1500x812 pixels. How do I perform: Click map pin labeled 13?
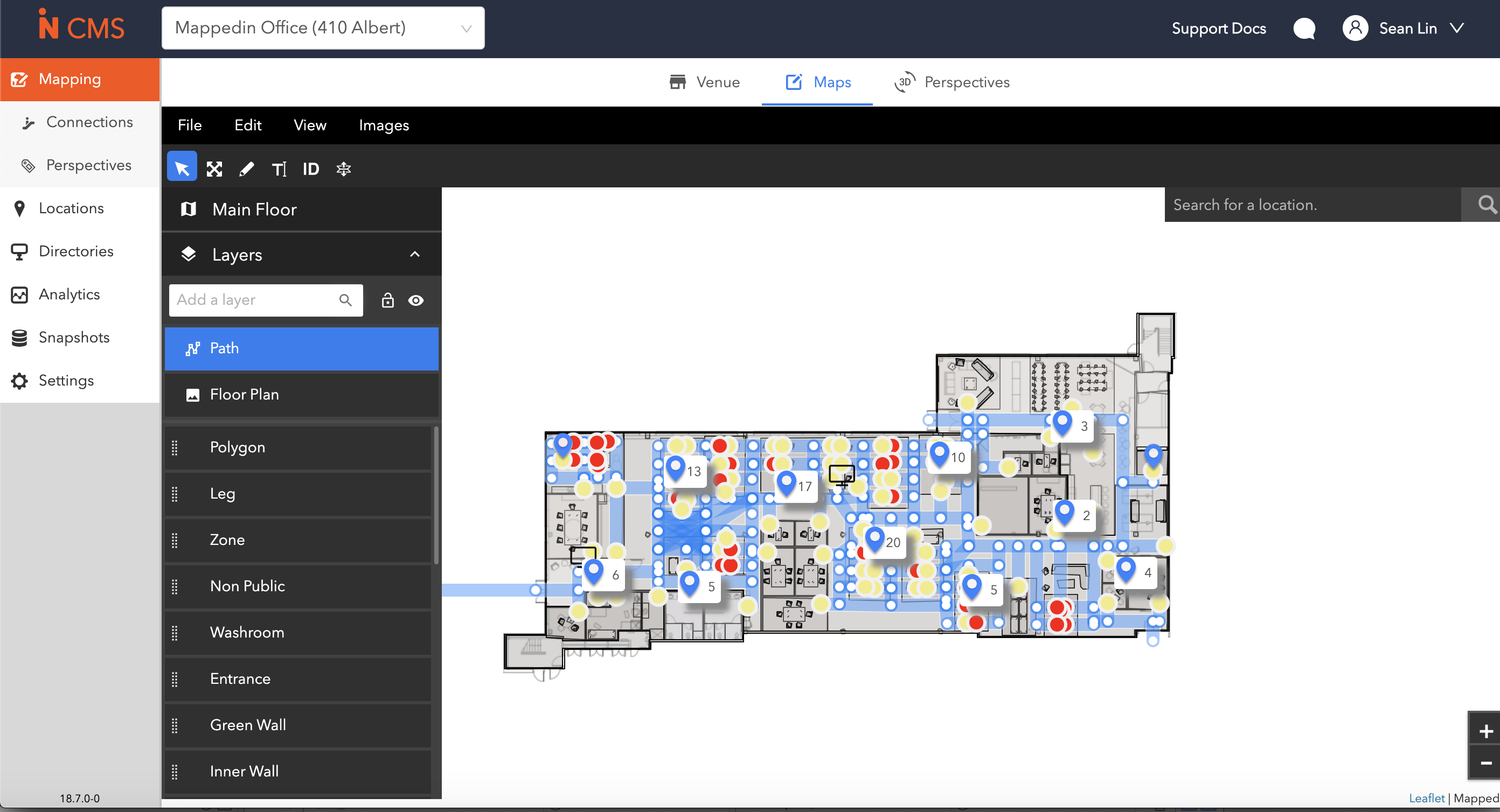tap(676, 468)
